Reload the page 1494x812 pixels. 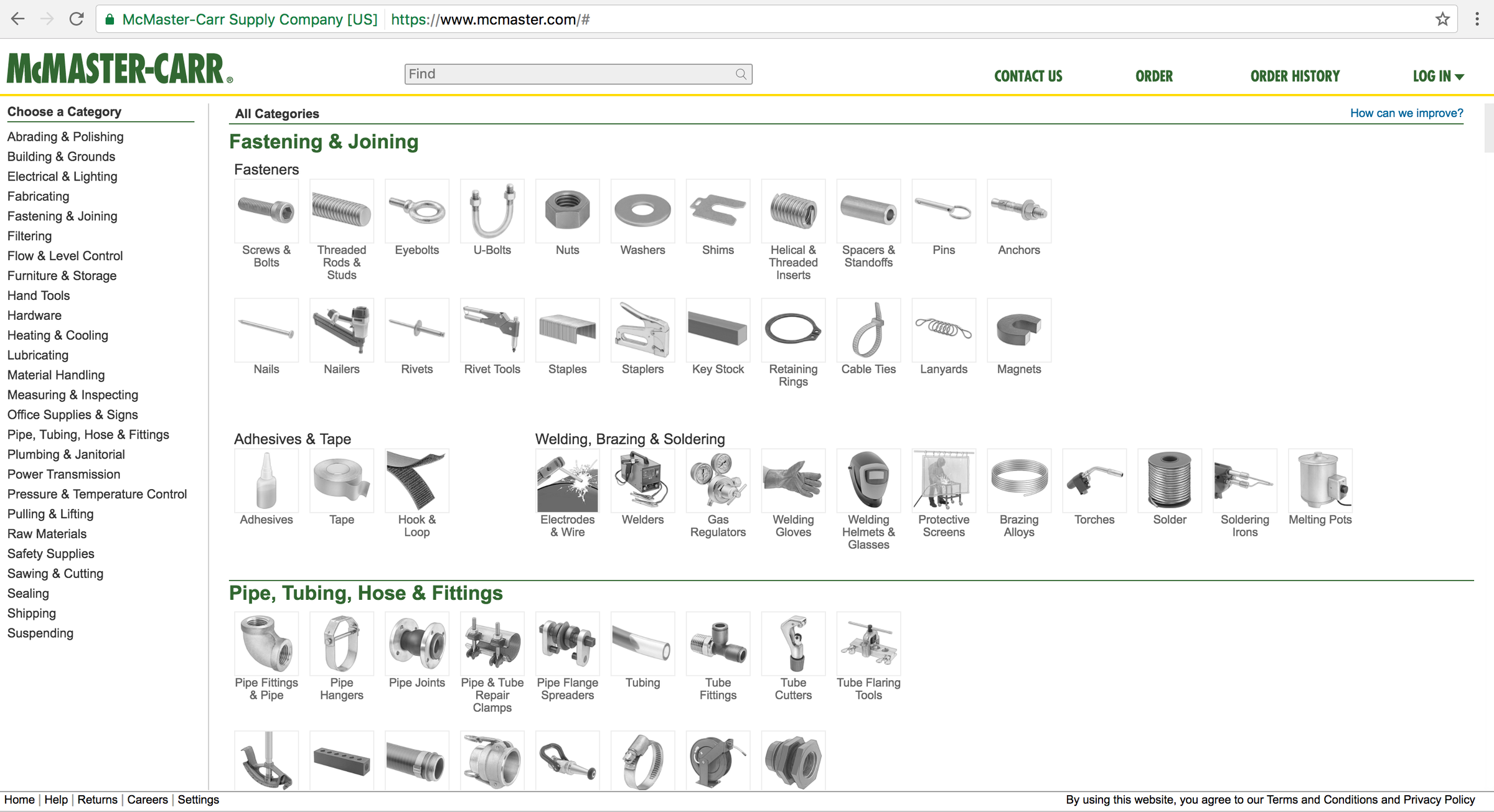[x=77, y=19]
